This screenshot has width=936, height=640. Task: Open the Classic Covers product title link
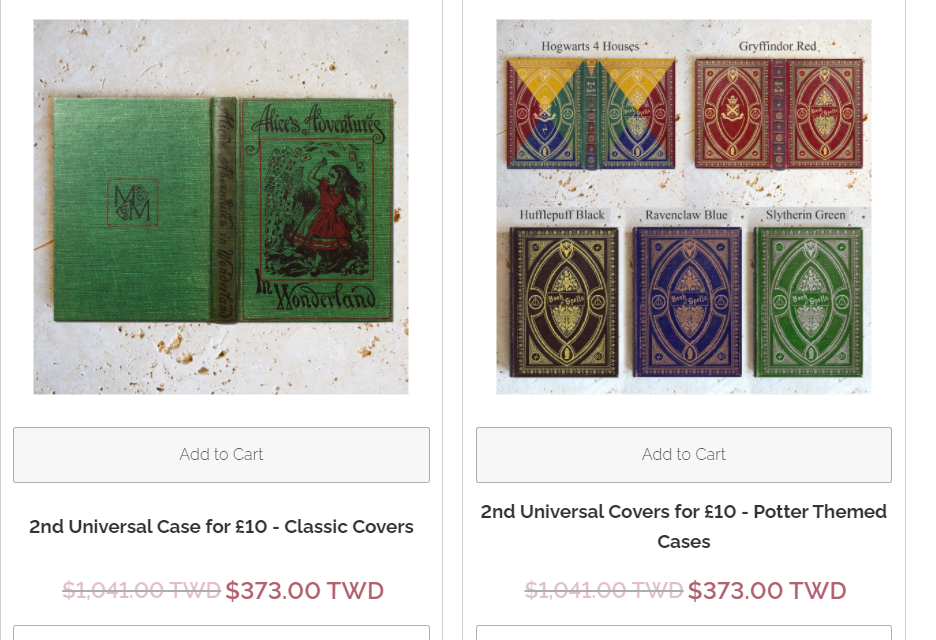[221, 527]
